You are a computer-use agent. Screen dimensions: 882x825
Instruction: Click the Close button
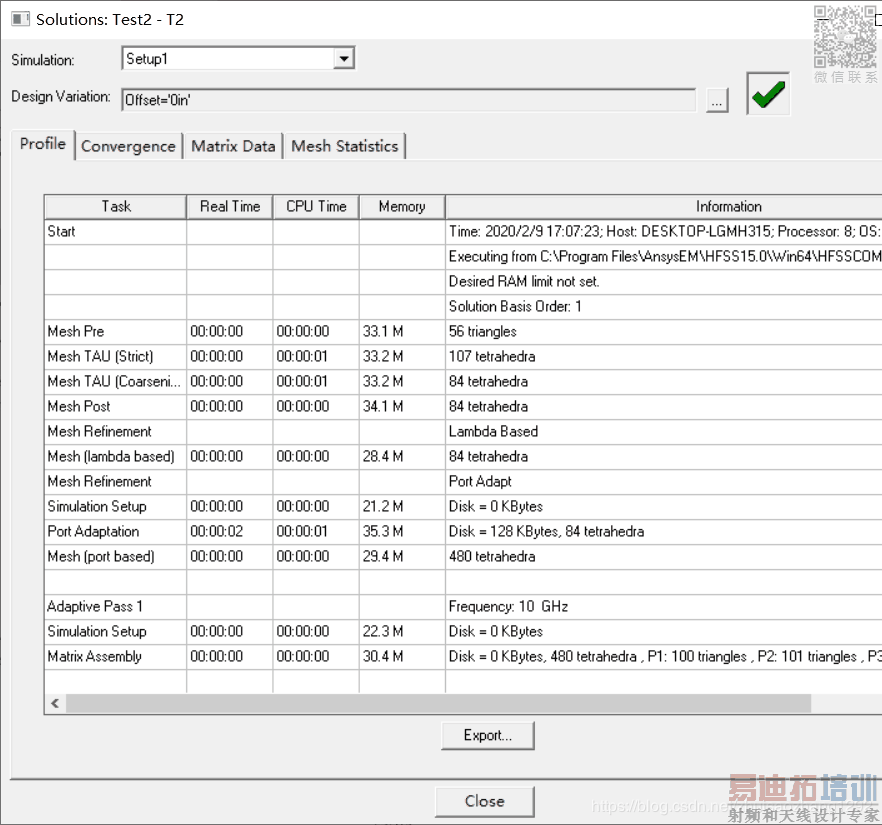484,801
